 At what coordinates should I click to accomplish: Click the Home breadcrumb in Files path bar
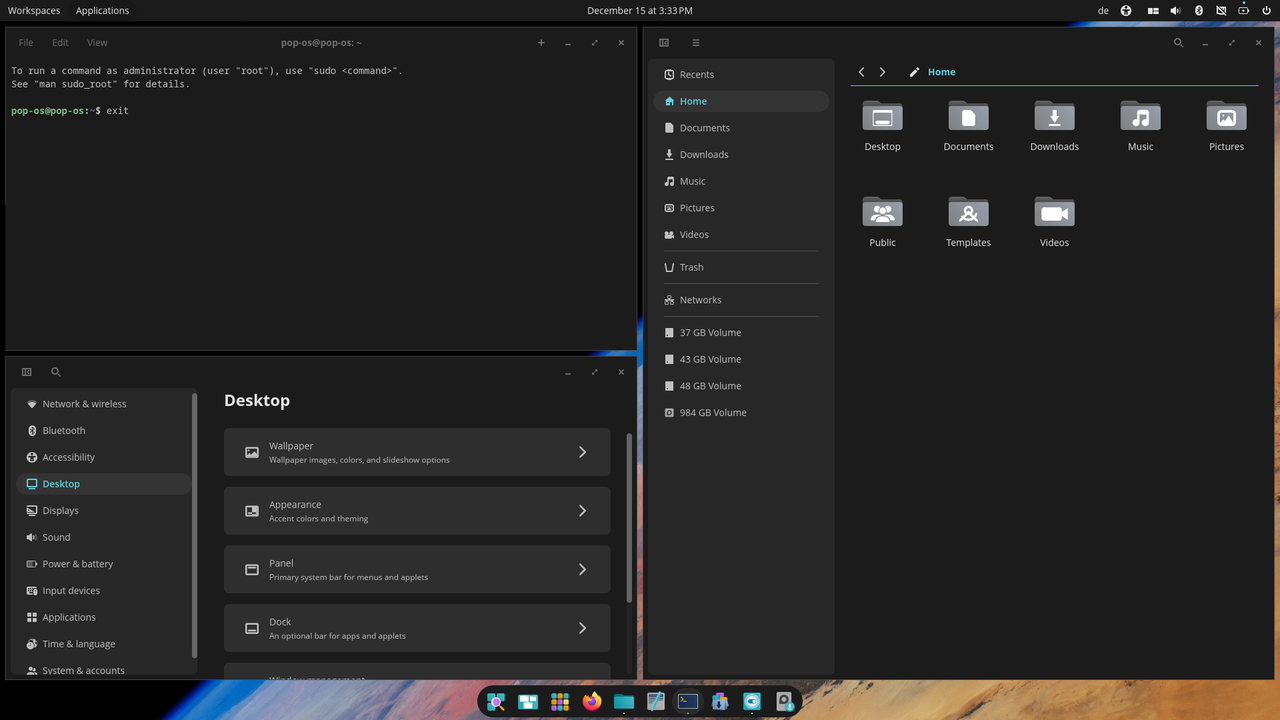(941, 72)
